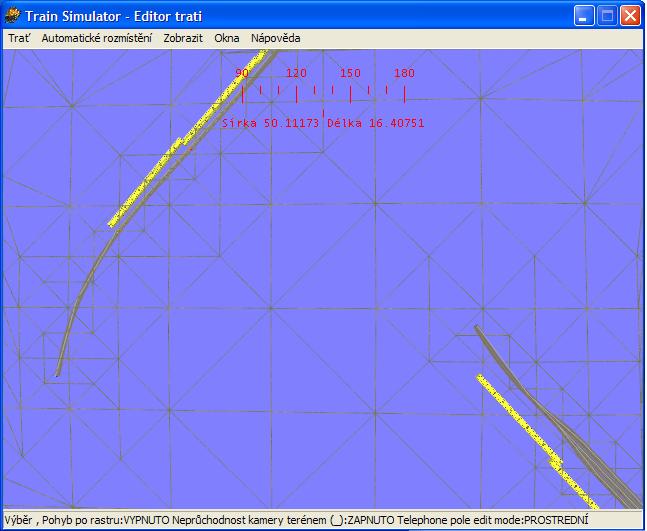The width and height of the screenshot is (647, 531).
Task: Click the Délka 16.40751 longitude readout
Action: 375,123
